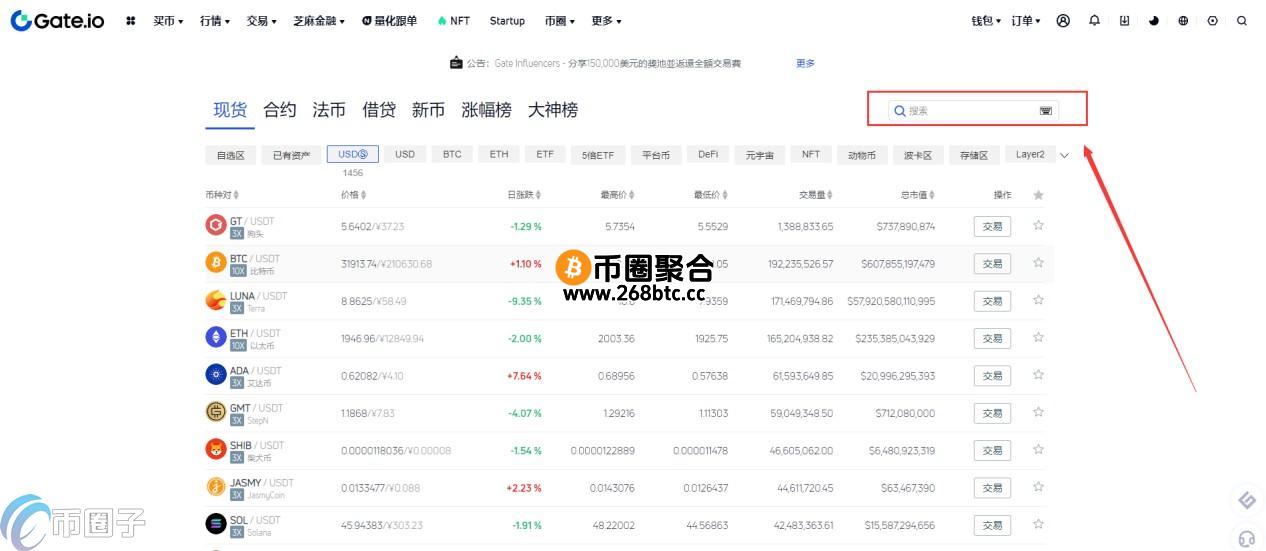Switch to the 大神榜 tab
Viewport: 1266px width, 551px height.
coord(553,110)
